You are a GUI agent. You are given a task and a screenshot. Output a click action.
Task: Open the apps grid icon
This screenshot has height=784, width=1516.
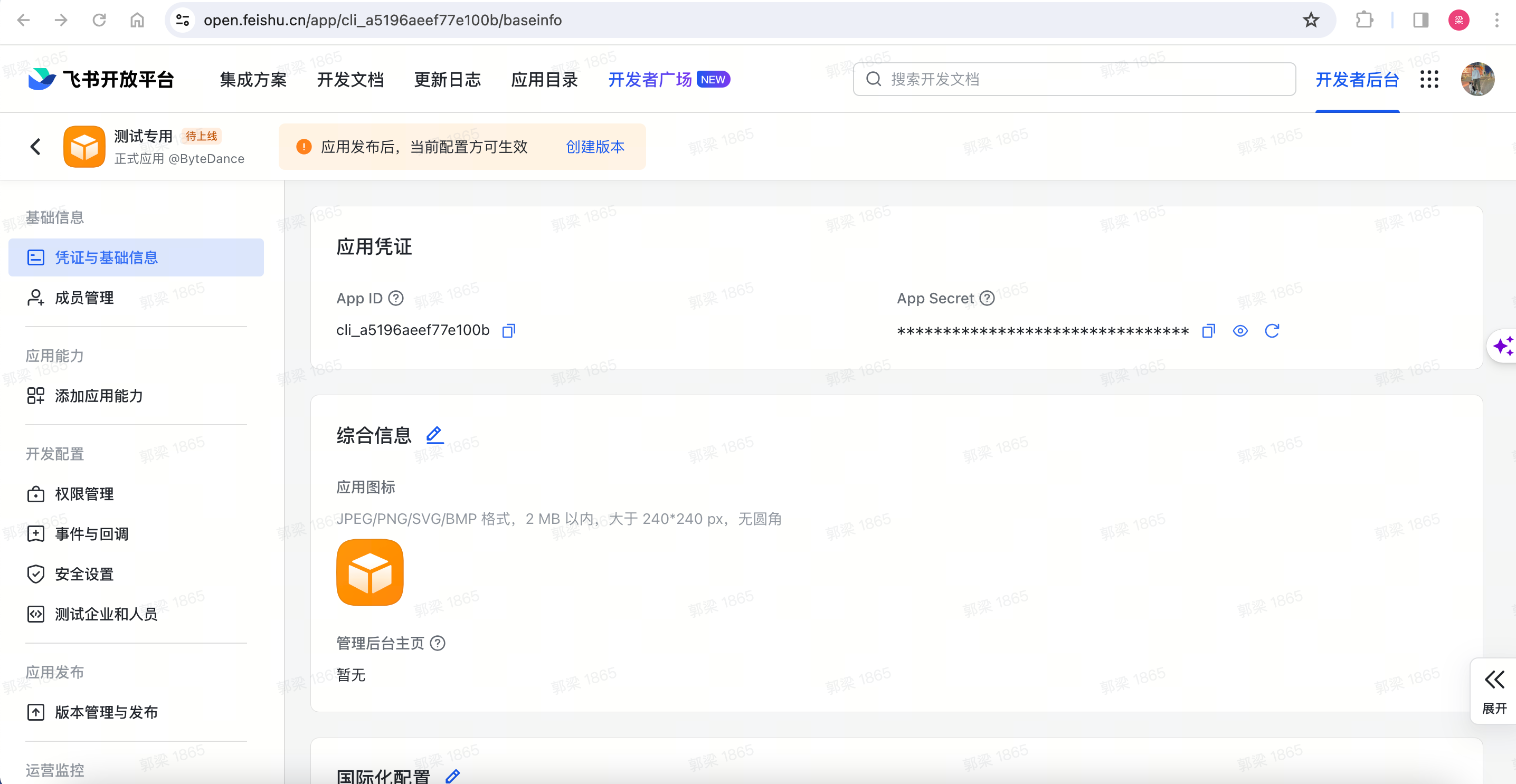[1429, 79]
